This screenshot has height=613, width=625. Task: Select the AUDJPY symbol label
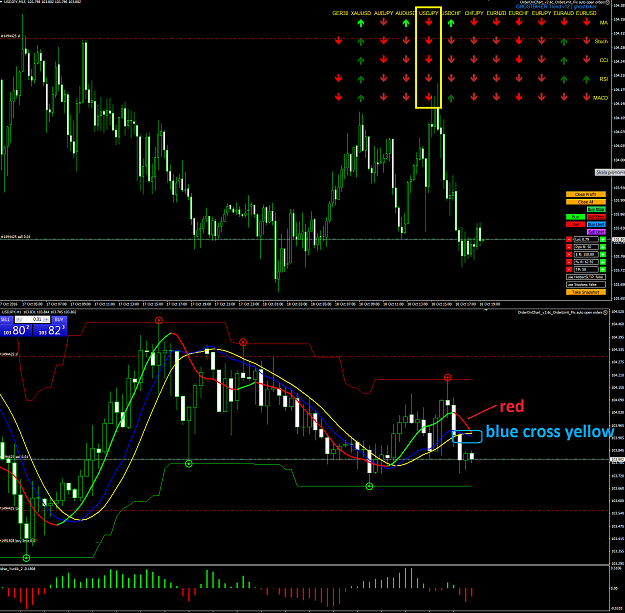pyautogui.click(x=383, y=13)
